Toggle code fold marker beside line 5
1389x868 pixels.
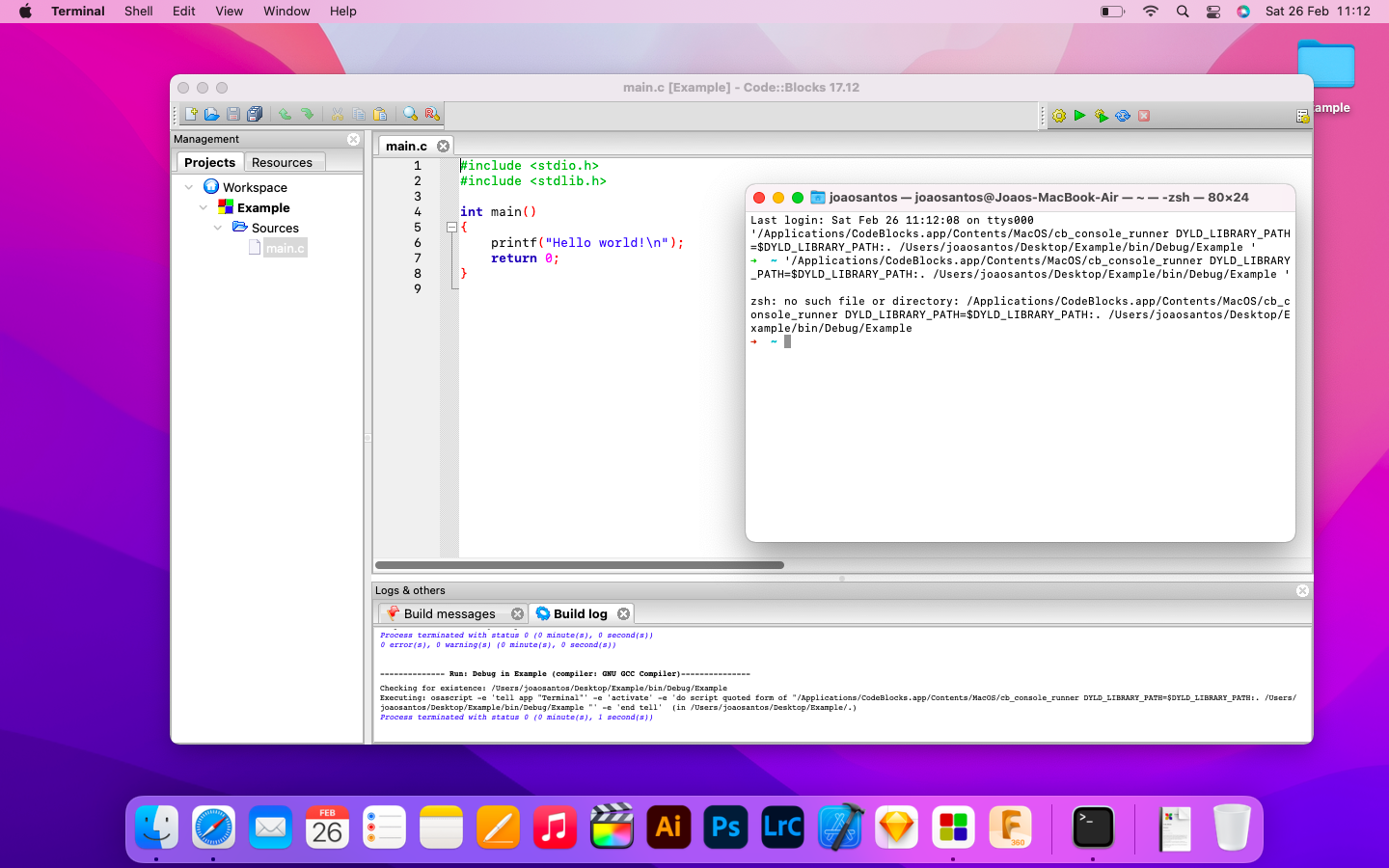[x=450, y=228]
